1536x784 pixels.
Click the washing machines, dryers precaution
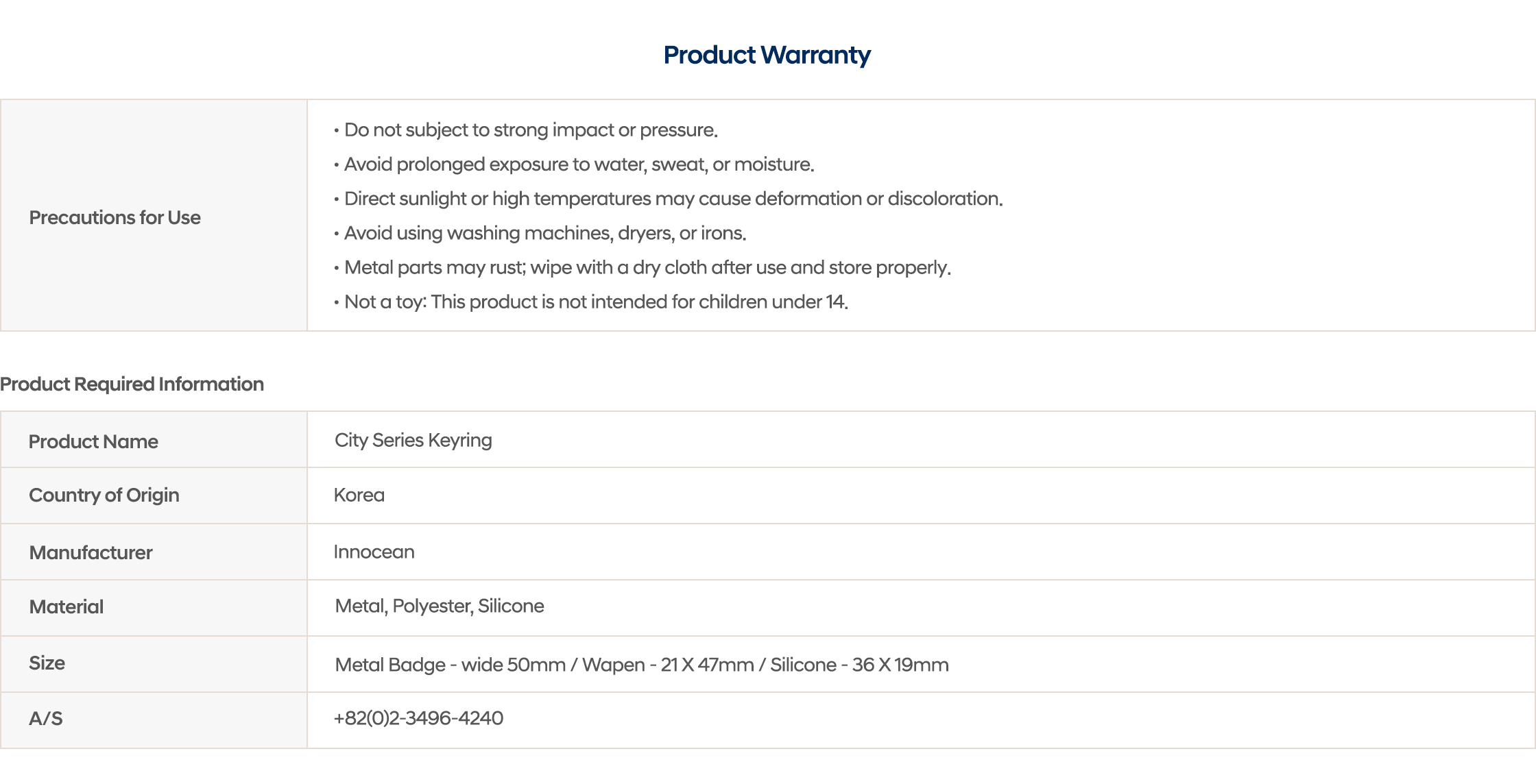[544, 233]
